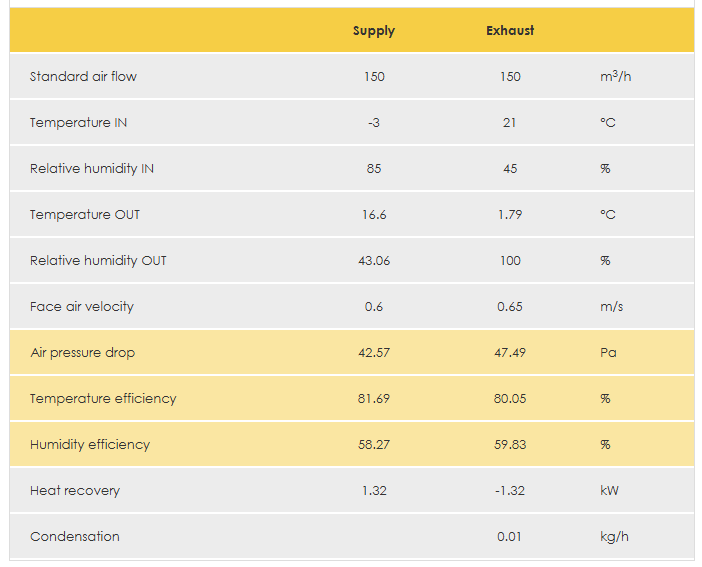Click the Face air velocity label

[x=81, y=307]
